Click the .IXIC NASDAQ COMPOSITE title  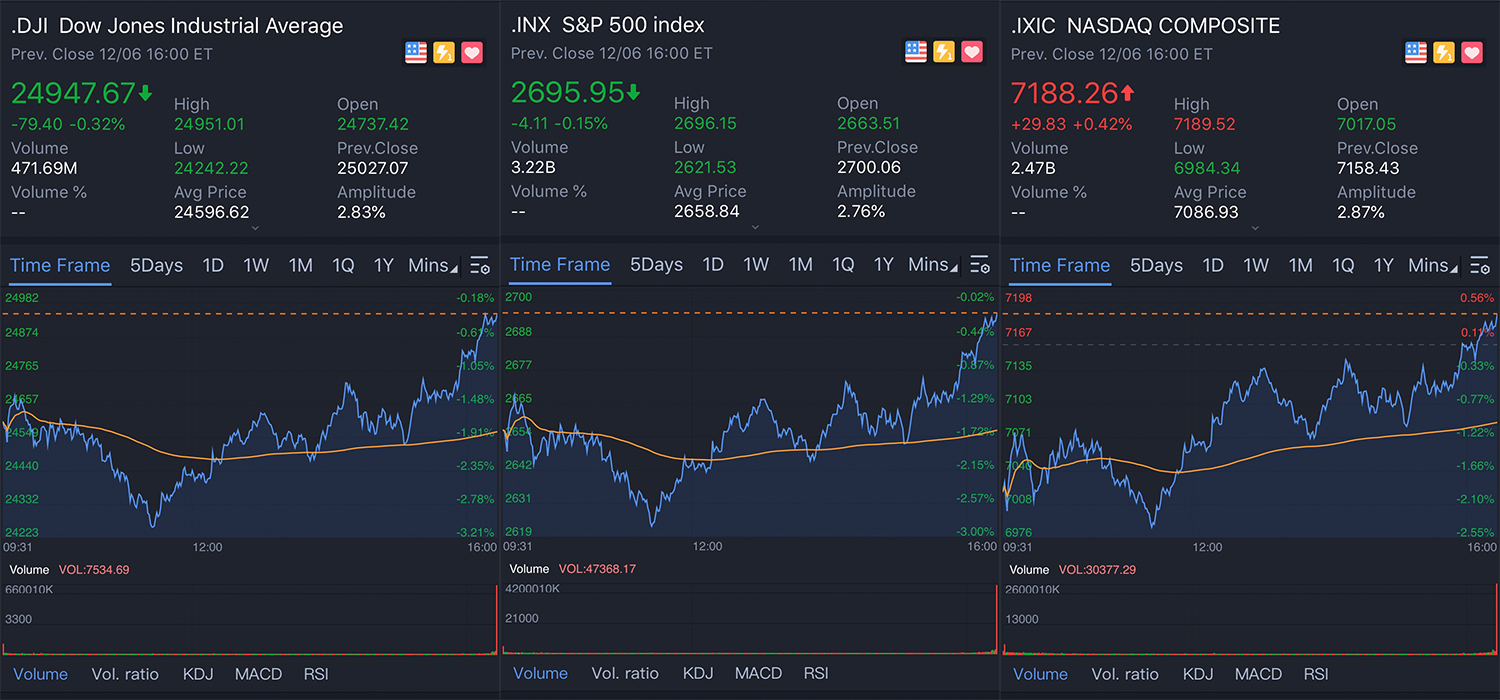[x=1145, y=26]
